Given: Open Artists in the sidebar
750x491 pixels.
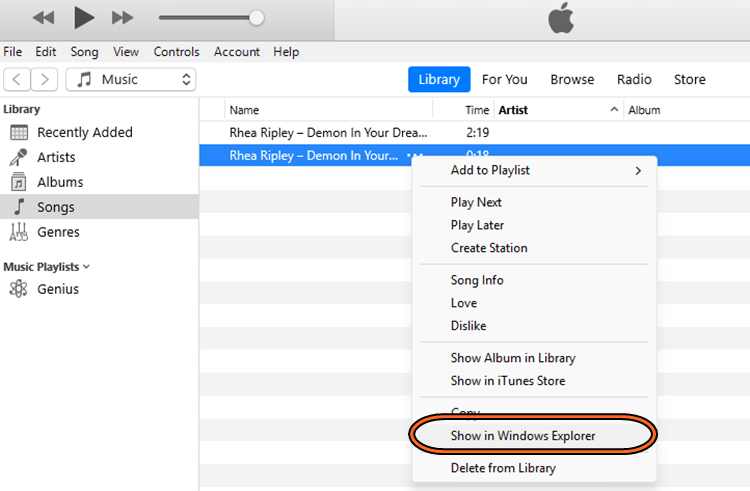Looking at the screenshot, I should [x=99, y=157].
